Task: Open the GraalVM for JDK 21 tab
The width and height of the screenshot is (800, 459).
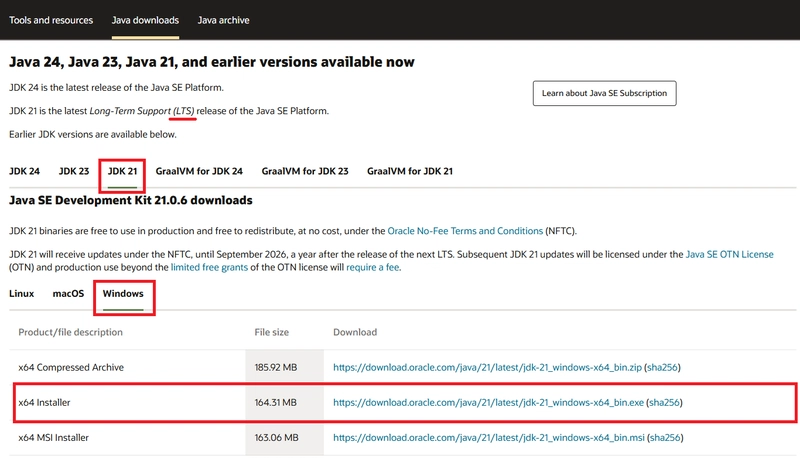Action: point(410,171)
